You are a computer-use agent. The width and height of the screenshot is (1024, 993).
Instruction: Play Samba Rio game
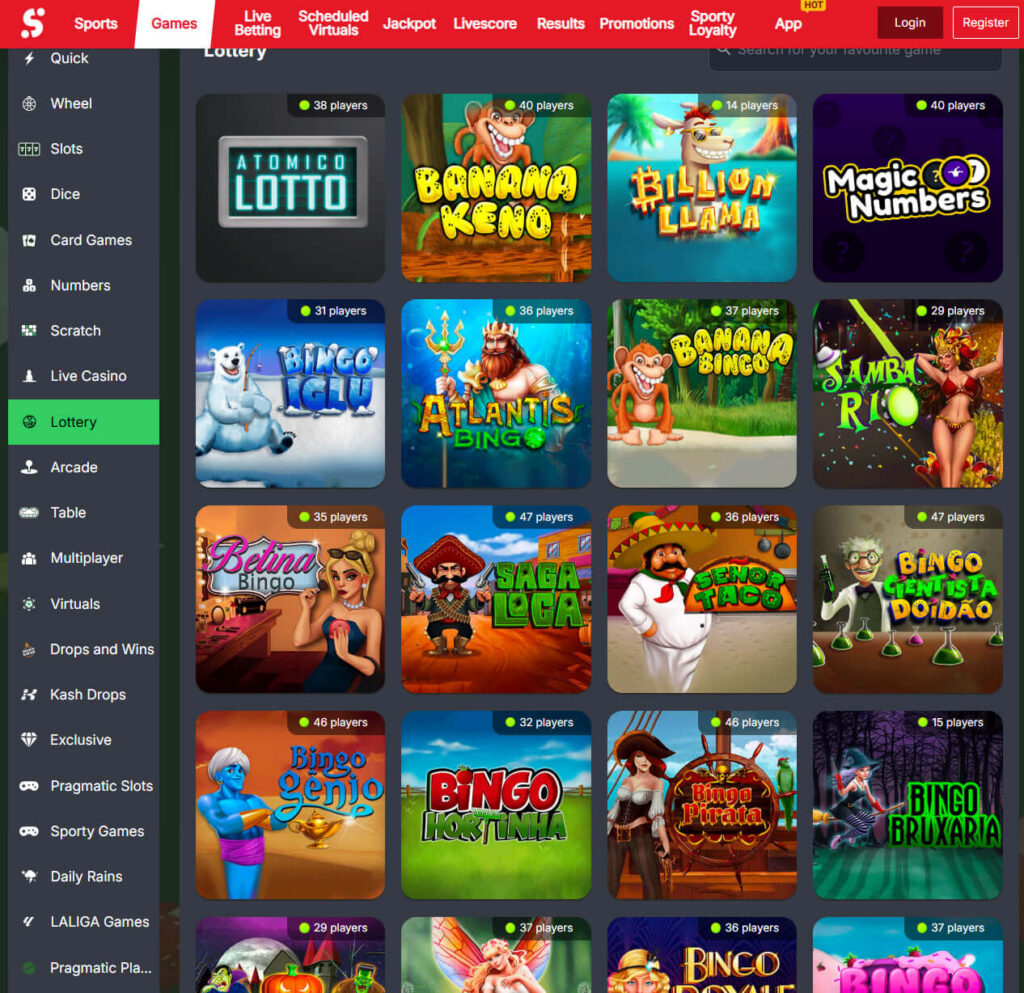[907, 394]
